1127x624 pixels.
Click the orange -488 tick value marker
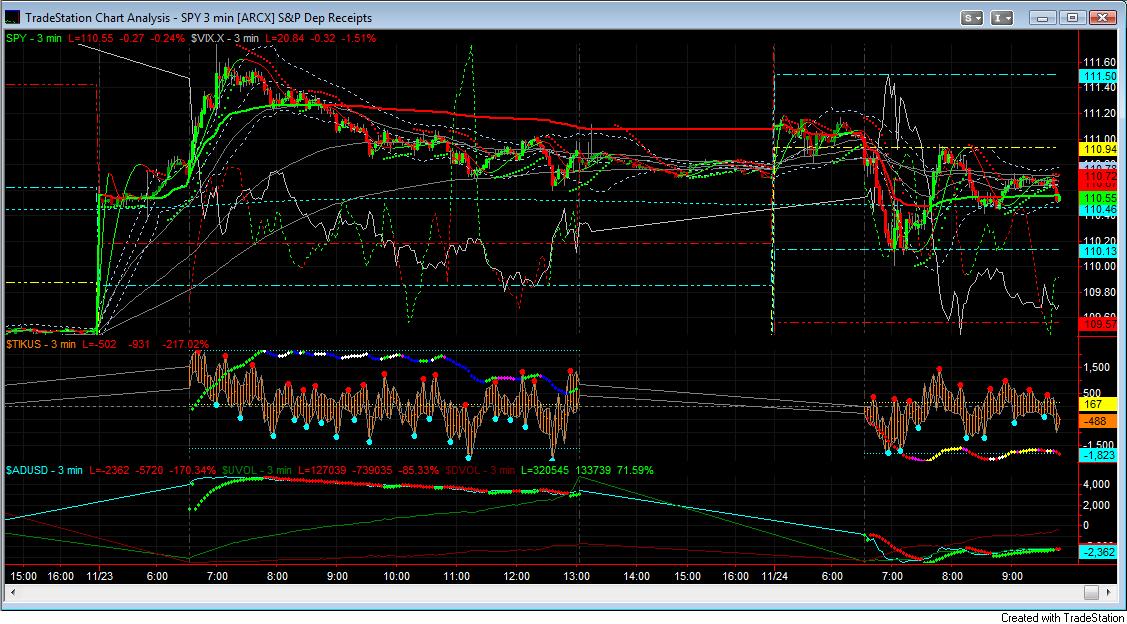[1098, 422]
